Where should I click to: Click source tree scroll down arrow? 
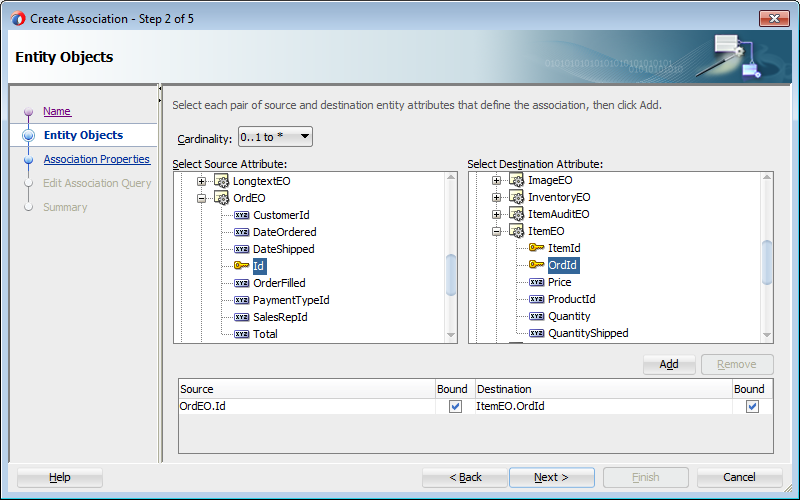(451, 335)
